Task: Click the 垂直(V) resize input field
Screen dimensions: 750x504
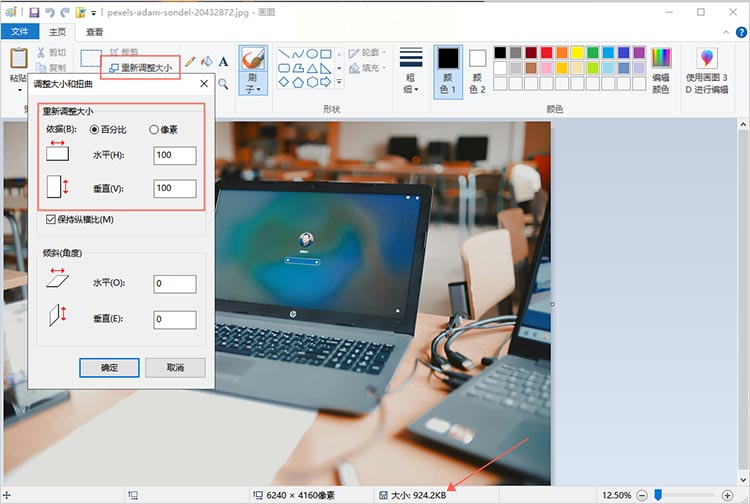Action: point(175,188)
